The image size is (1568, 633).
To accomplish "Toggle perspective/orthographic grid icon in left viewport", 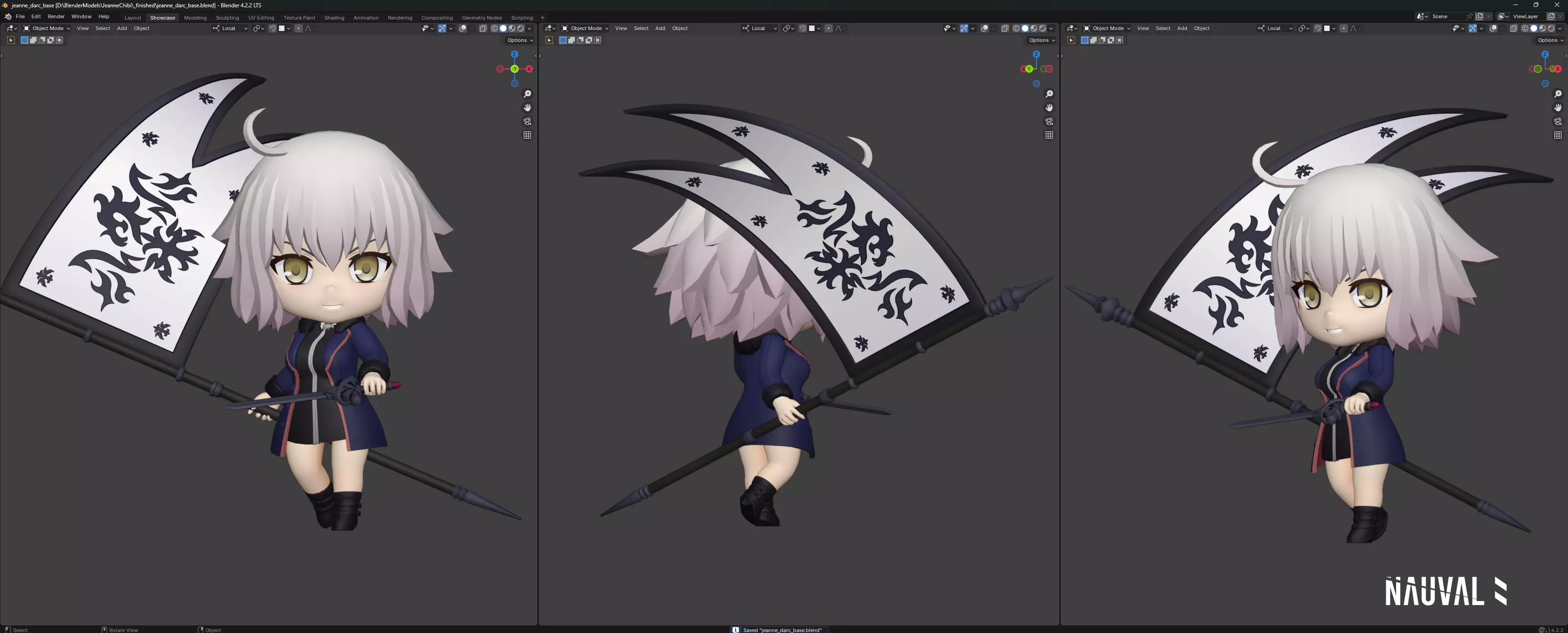I will point(527,135).
